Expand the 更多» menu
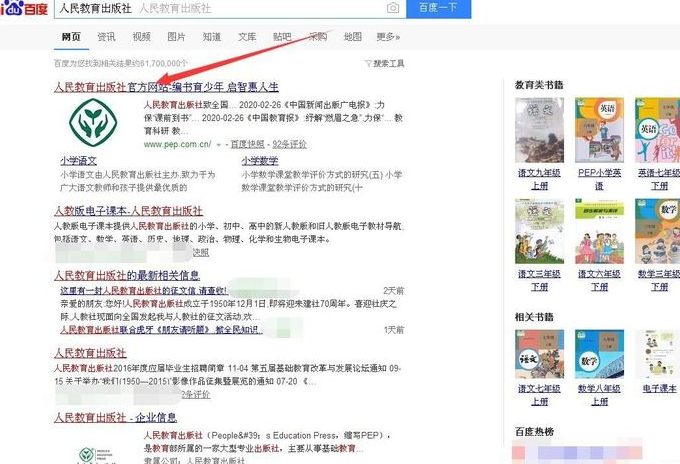This screenshot has width=680, height=464. click(388, 37)
